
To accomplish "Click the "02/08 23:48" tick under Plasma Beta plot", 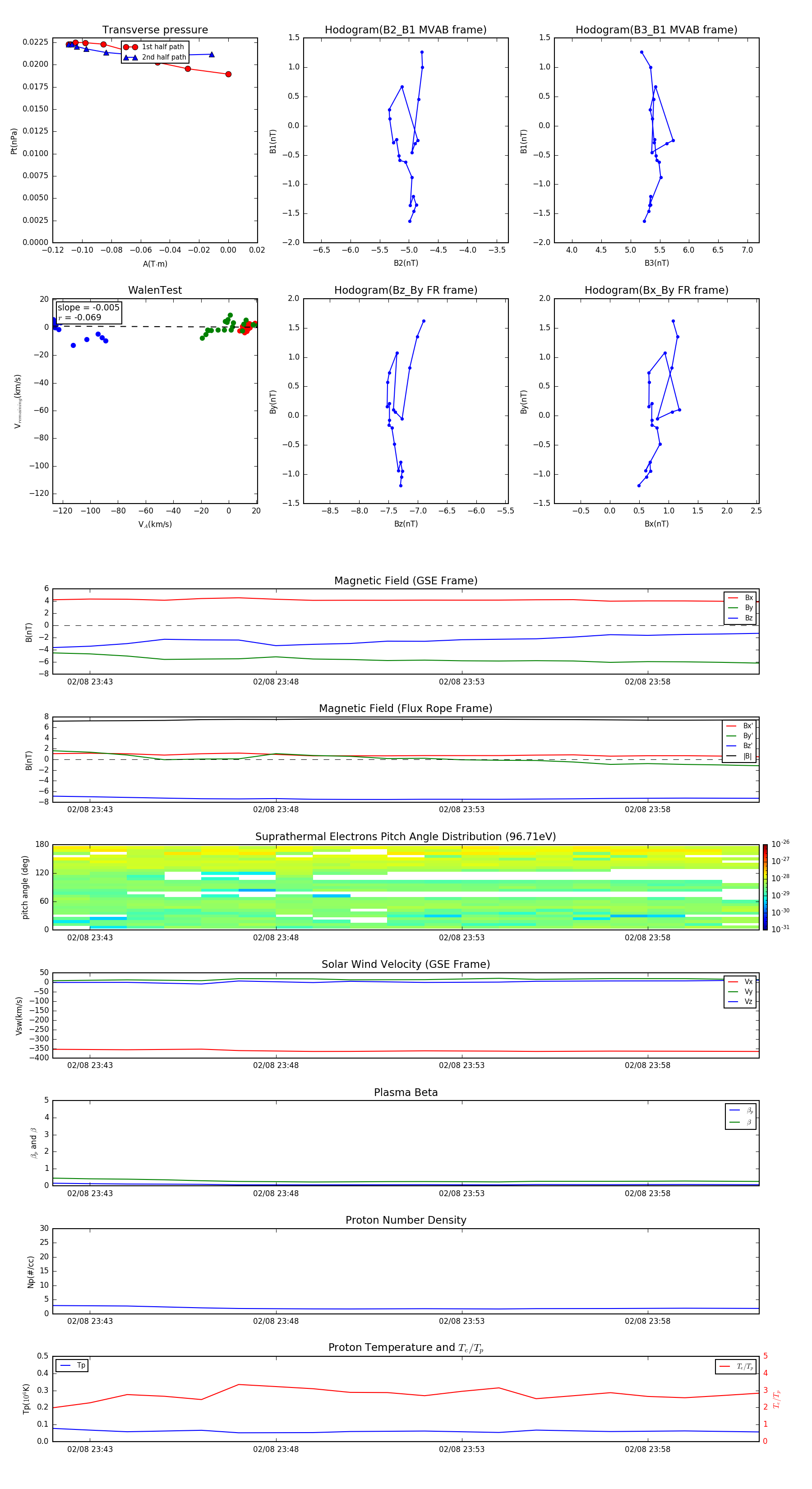I will [276, 1193].
